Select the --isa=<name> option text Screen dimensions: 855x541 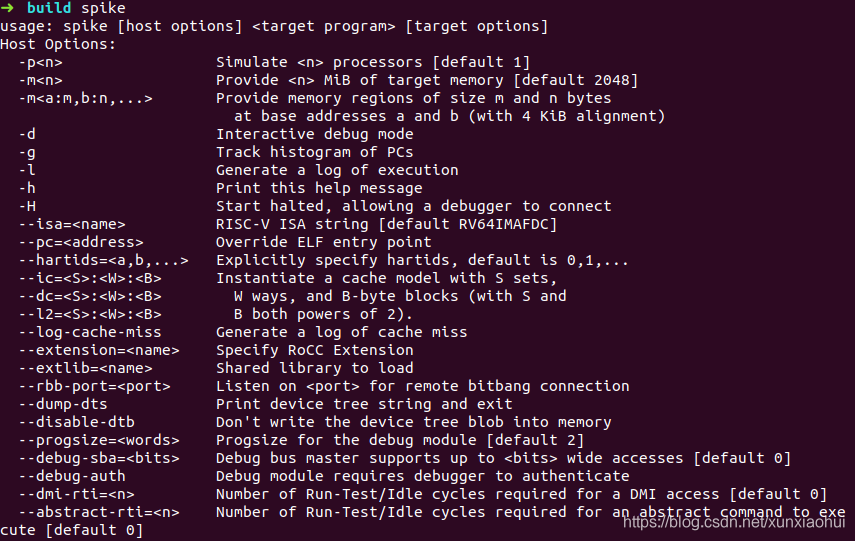coord(71,224)
